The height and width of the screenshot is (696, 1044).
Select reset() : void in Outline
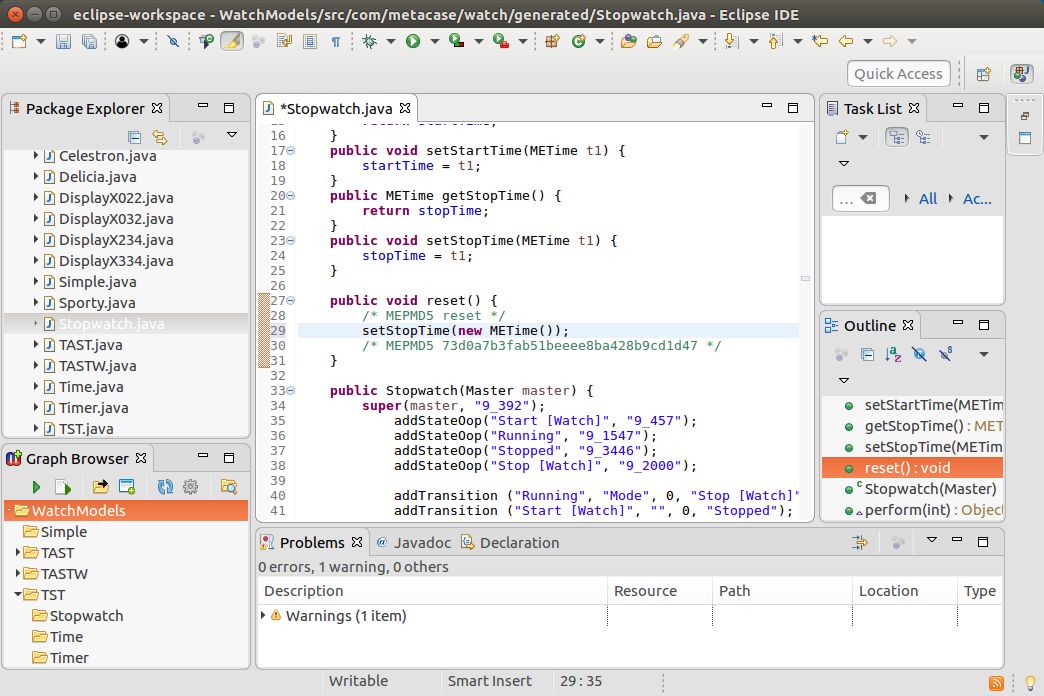(907, 468)
